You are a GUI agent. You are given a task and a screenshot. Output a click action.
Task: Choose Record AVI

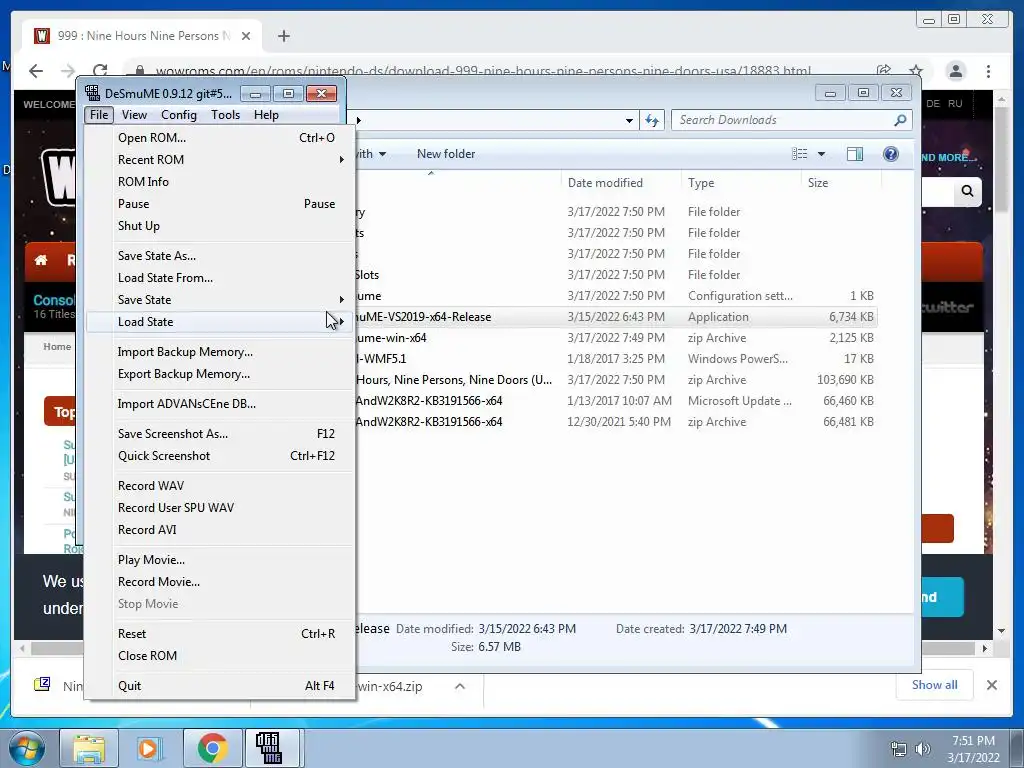coord(221,530)
